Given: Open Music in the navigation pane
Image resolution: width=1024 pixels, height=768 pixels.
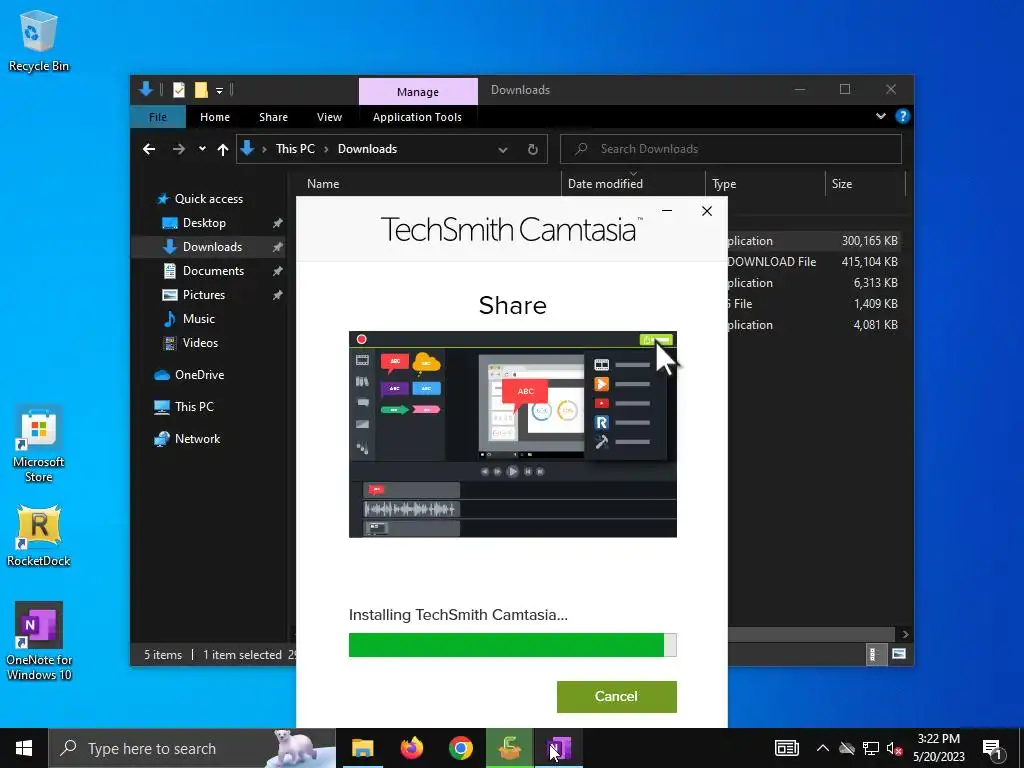Looking at the screenshot, I should tap(199, 319).
